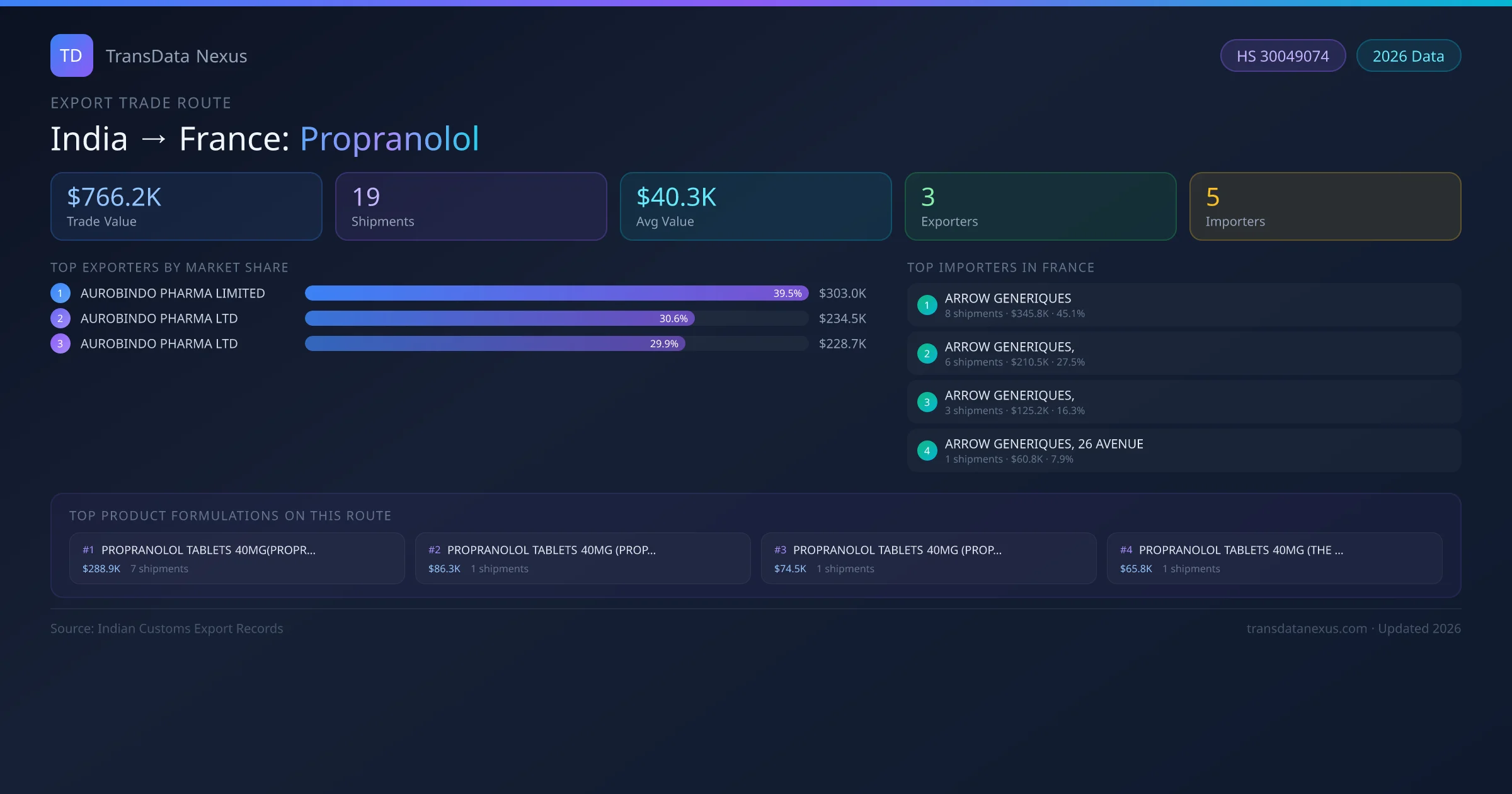Click importer rank 1 green badge
This screenshot has height=794, width=1512.
point(927,305)
